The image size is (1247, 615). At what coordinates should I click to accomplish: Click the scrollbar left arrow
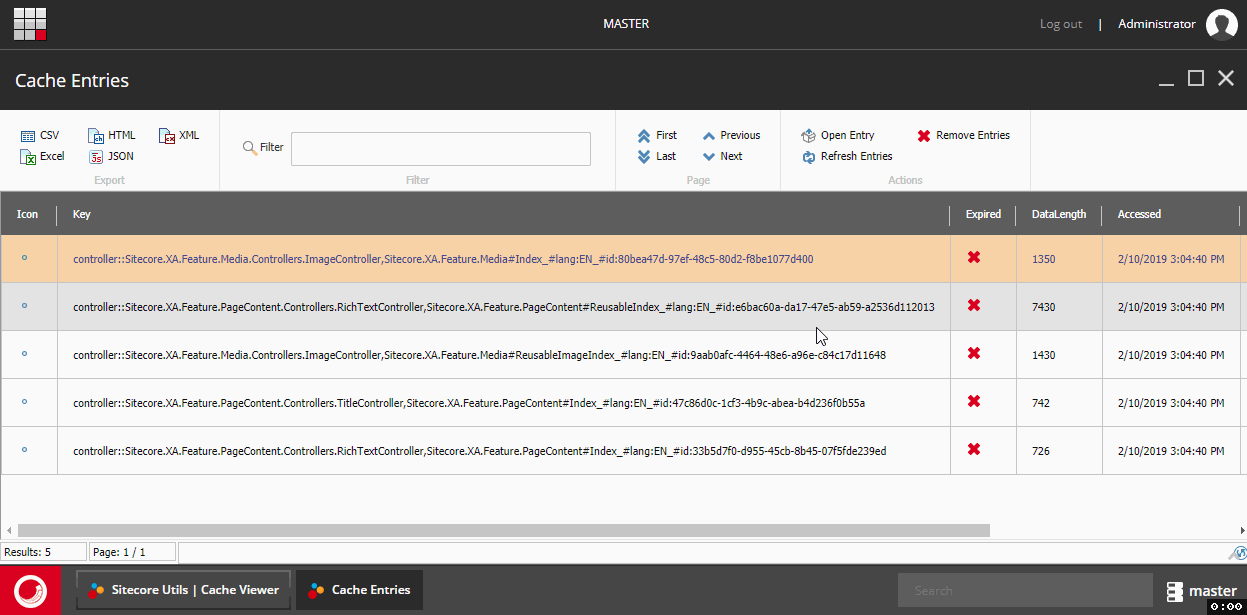tap(9, 530)
